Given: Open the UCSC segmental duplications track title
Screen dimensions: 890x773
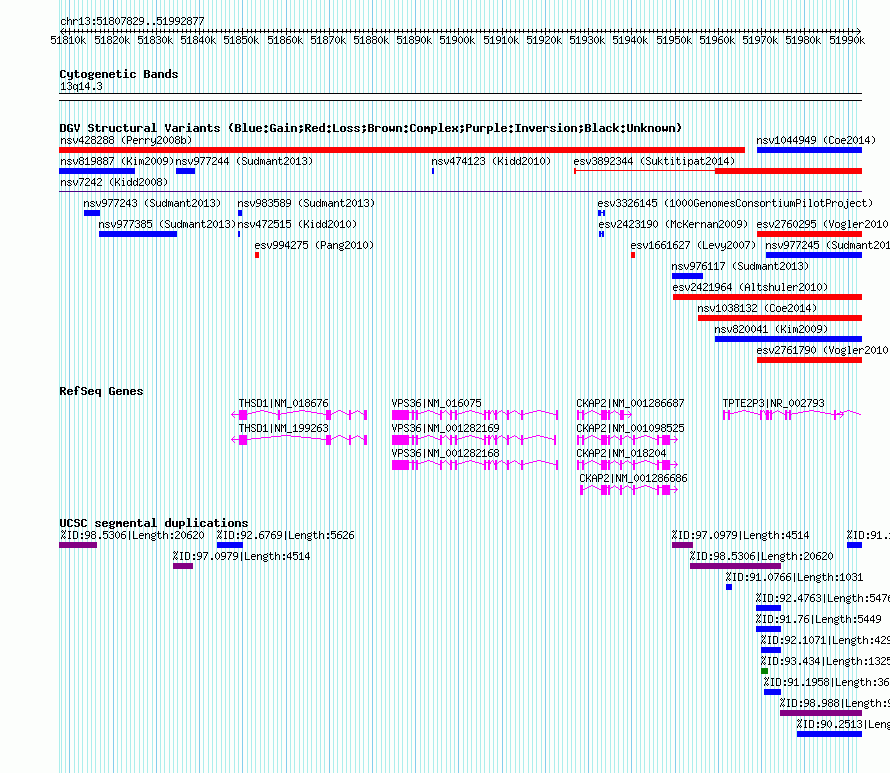Looking at the screenshot, I should 154,523.
